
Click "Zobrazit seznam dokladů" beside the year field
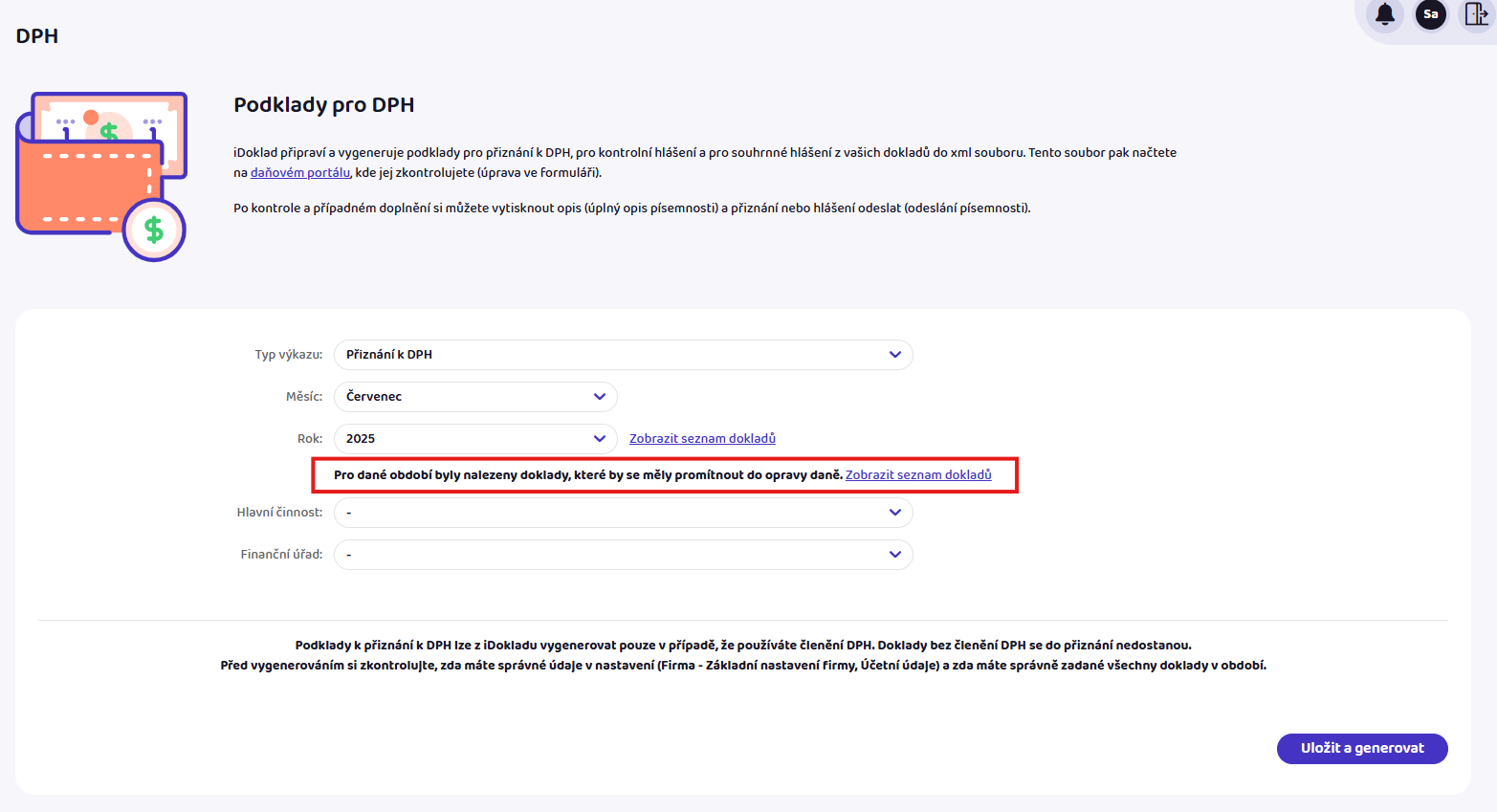[x=702, y=439]
